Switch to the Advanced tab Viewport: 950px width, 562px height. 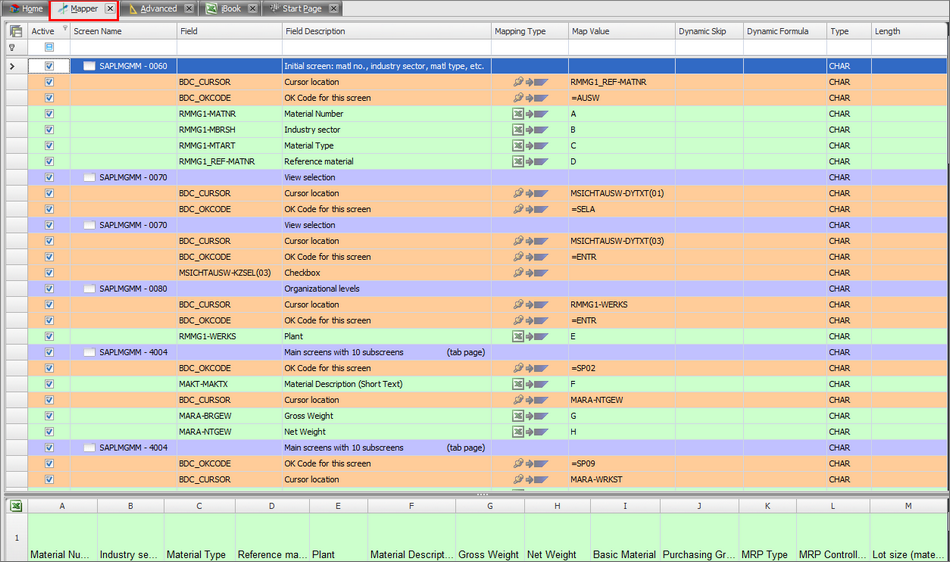(157, 9)
